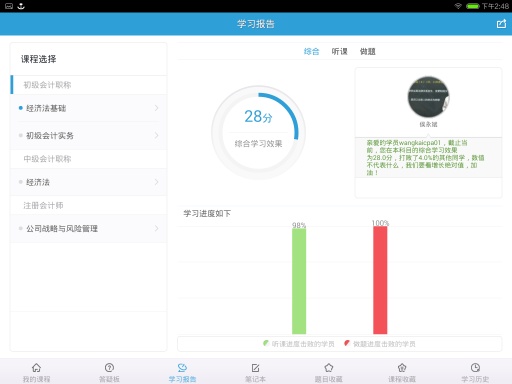Image resolution: width=512 pixels, height=384 pixels.
Task: Click the green teacher message text
Action: click(x=425, y=158)
